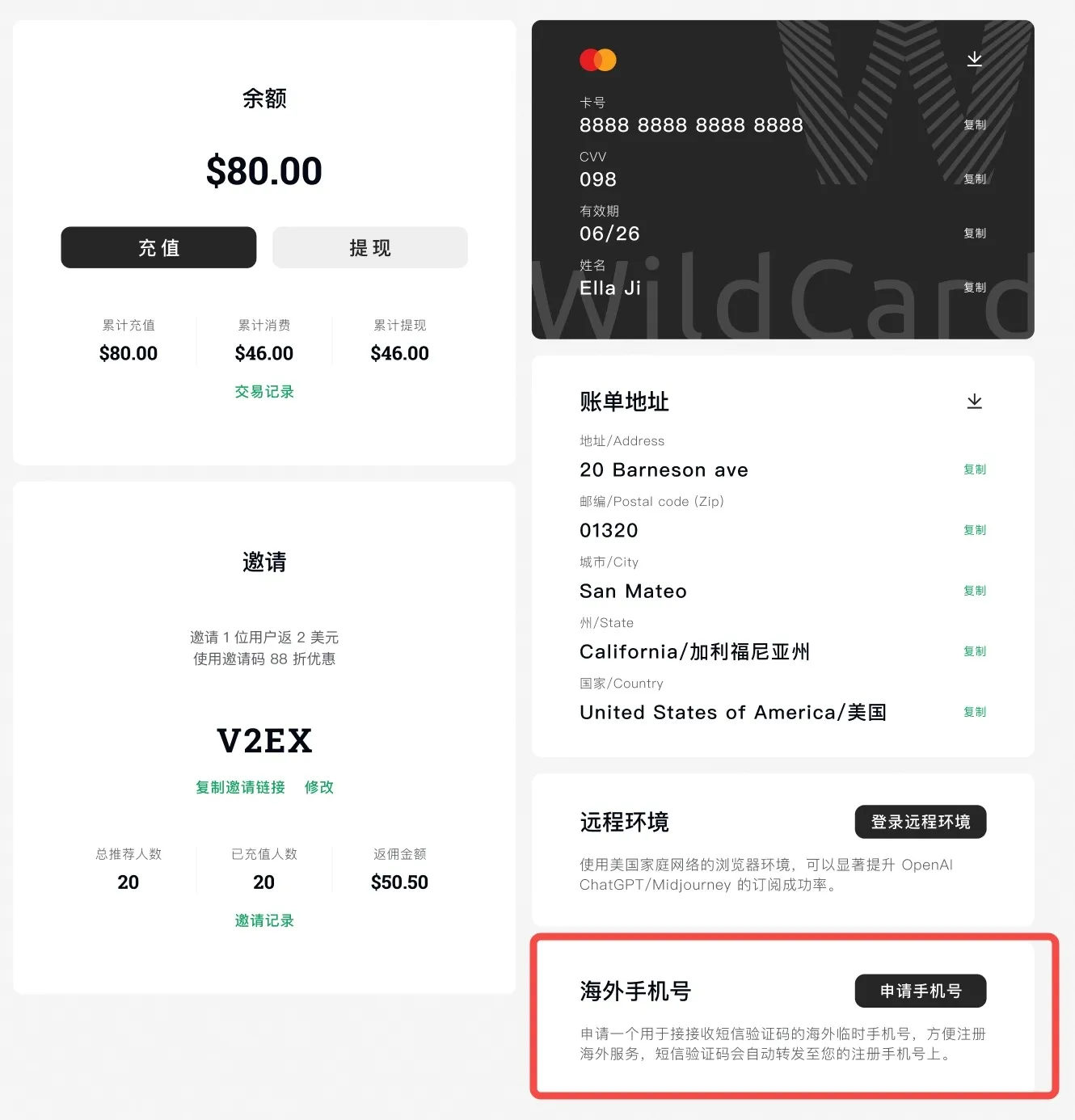The width and height of the screenshot is (1075, 1120).
Task: Copy the card number 8888 8888 8888 8888
Action: click(x=975, y=124)
